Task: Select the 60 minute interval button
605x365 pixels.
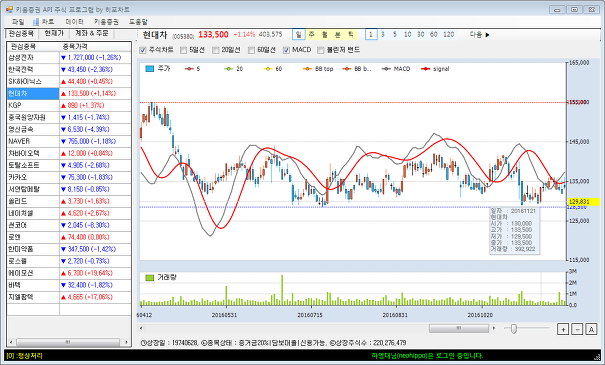Action: [434, 34]
